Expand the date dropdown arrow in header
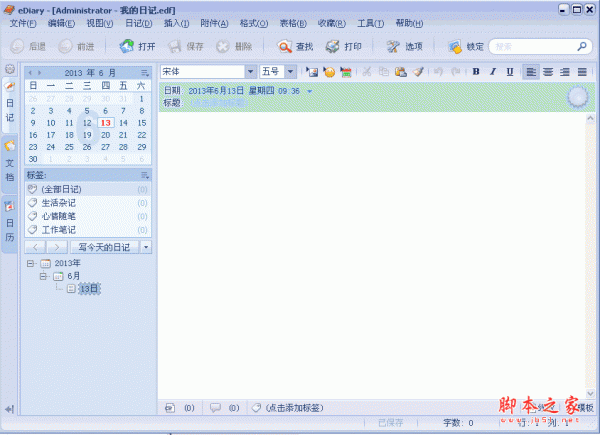Viewport: 600px width, 435px height. [310, 91]
